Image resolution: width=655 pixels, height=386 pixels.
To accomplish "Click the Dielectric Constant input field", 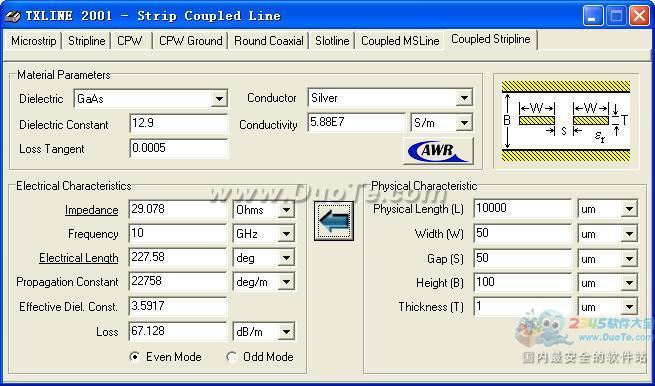I will tap(179, 124).
